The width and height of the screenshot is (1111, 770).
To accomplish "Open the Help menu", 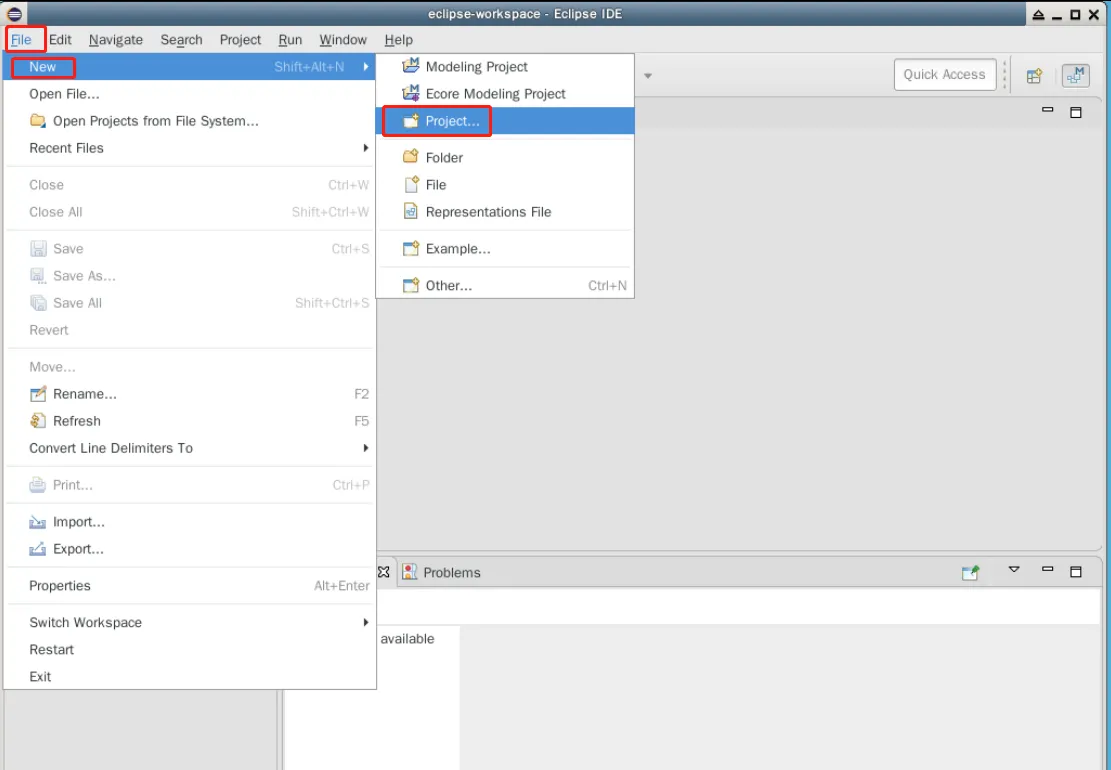I will (x=398, y=40).
